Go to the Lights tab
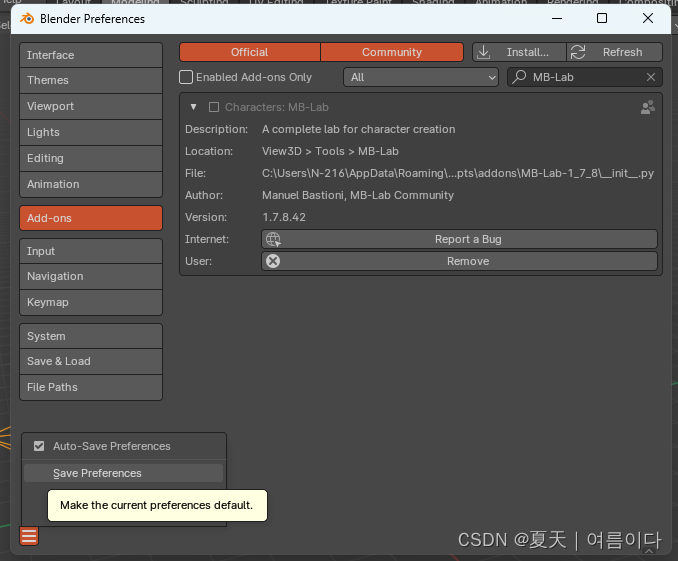 click(x=91, y=132)
